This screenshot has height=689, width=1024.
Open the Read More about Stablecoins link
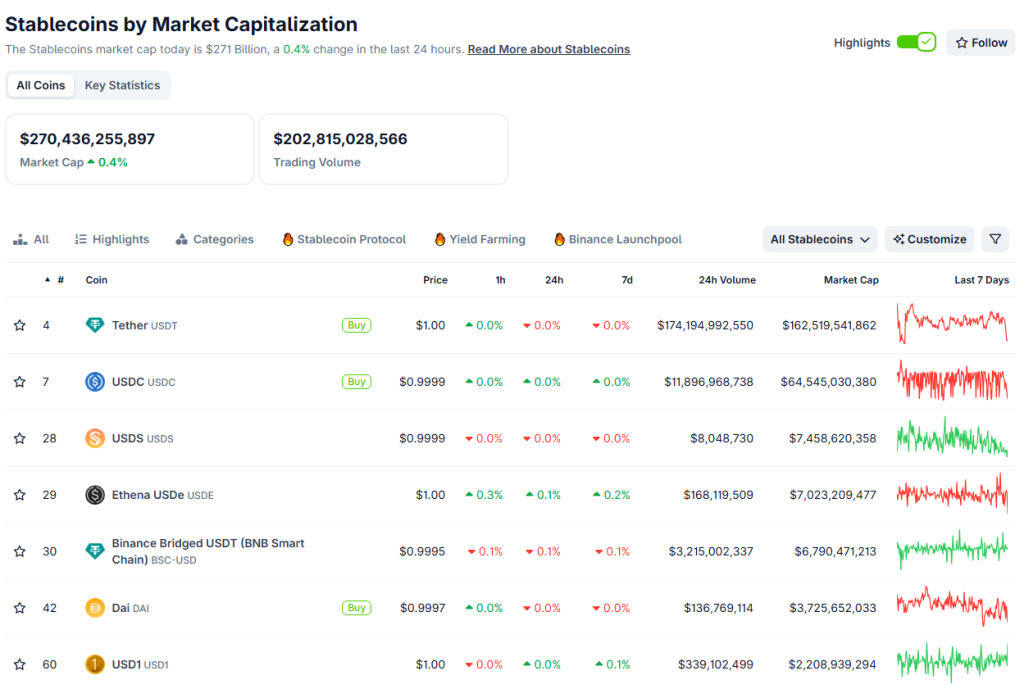click(549, 49)
